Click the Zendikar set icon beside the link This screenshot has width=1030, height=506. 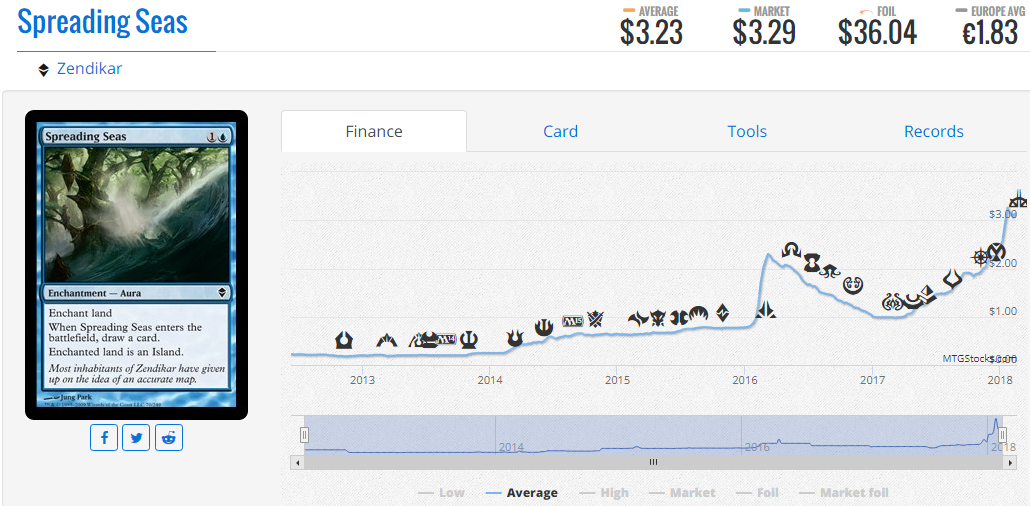[x=43, y=70]
